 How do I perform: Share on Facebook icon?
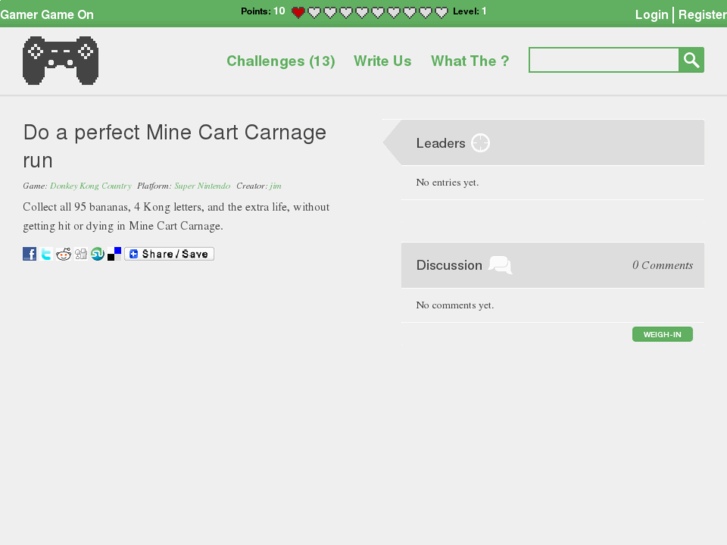(x=30, y=254)
